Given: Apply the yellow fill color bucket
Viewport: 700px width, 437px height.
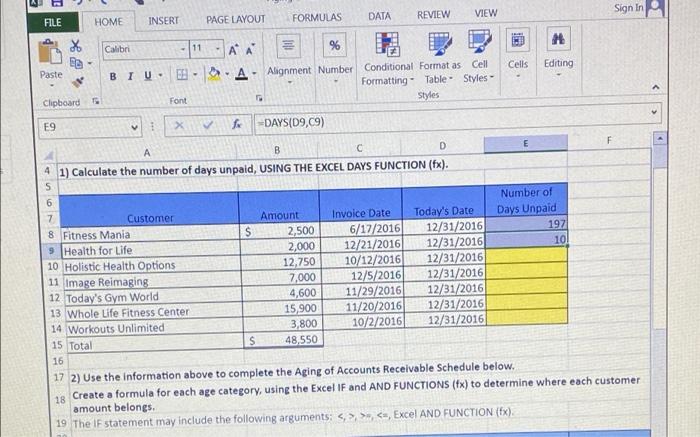Looking at the screenshot, I should click(214, 74).
